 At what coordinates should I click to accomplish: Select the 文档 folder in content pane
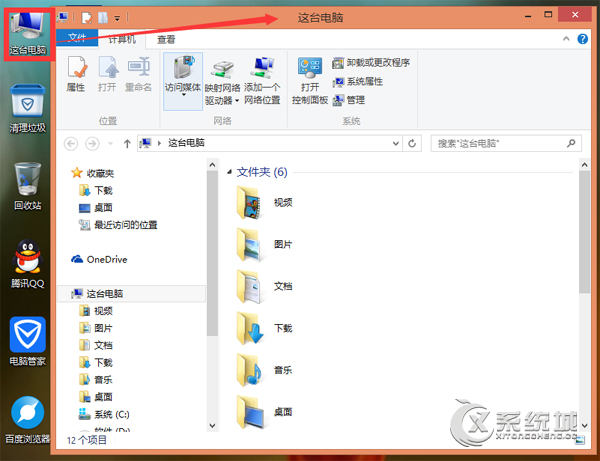coord(264,287)
